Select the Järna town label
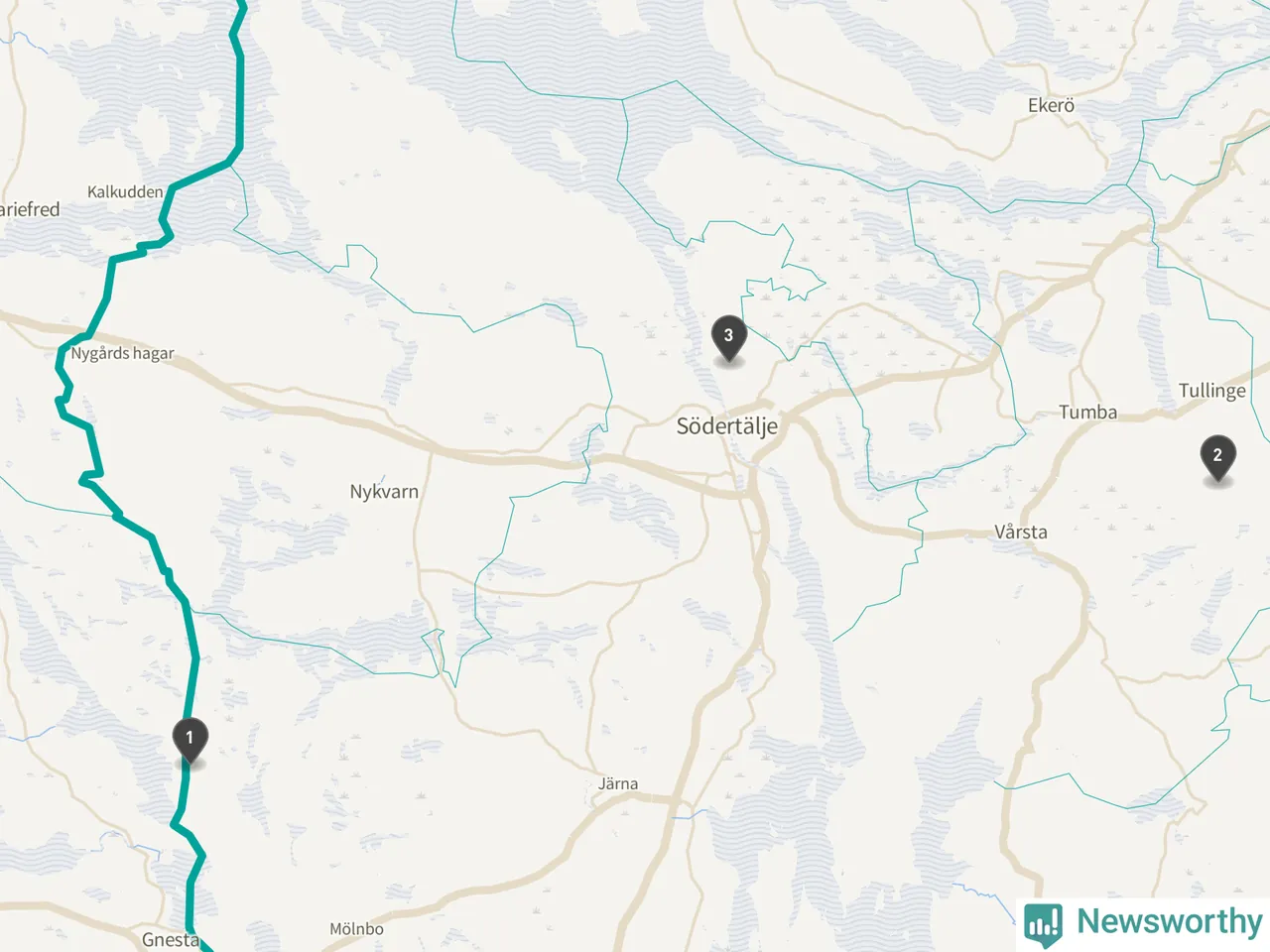Viewport: 1270px width, 952px height. (618, 783)
